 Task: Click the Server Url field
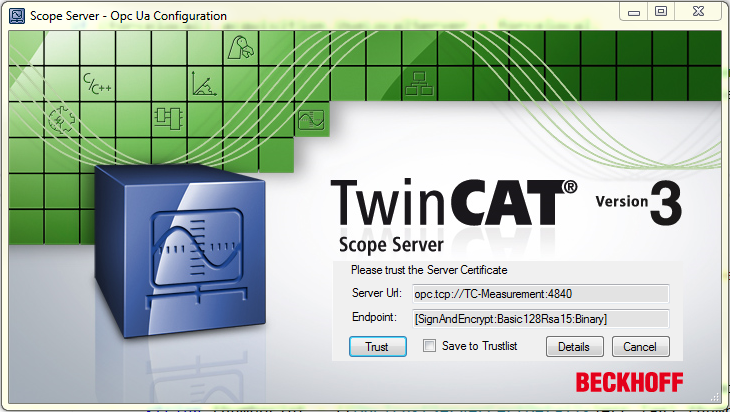click(541, 294)
